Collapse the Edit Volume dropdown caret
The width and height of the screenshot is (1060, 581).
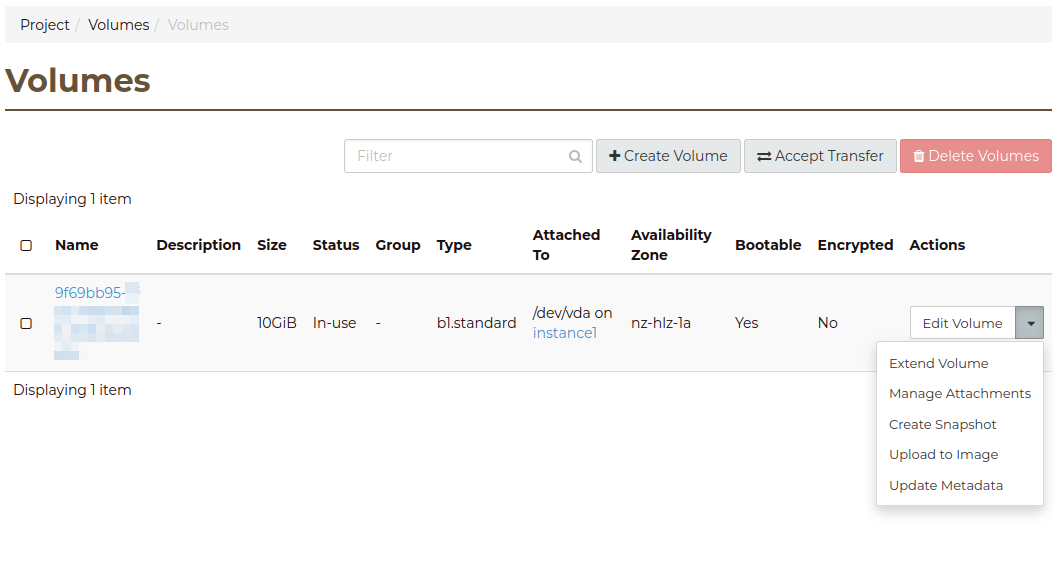(x=1030, y=323)
